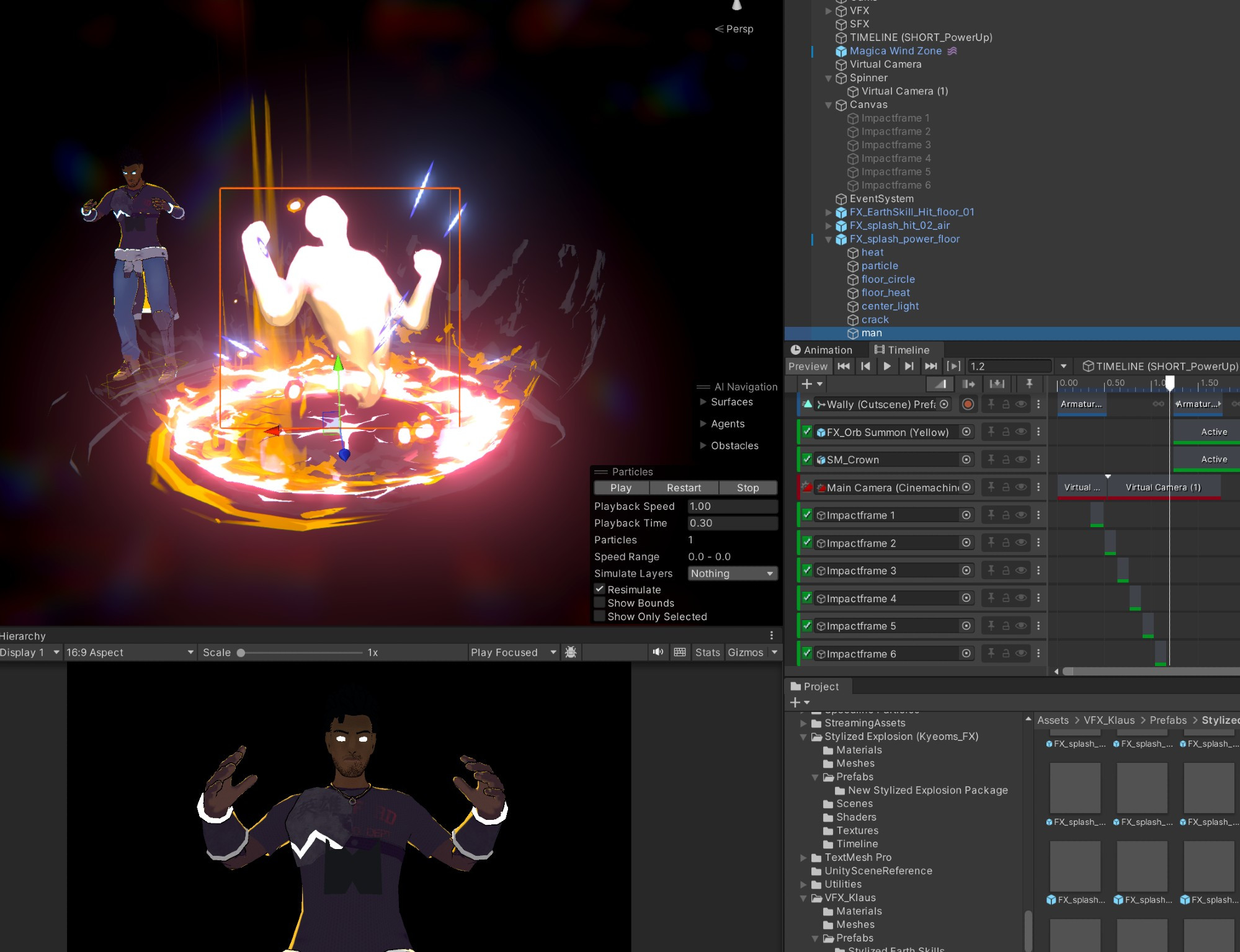Toggle Game view shortcuts keyboard icon
Viewport: 1240px width, 952px height.
pos(680,652)
